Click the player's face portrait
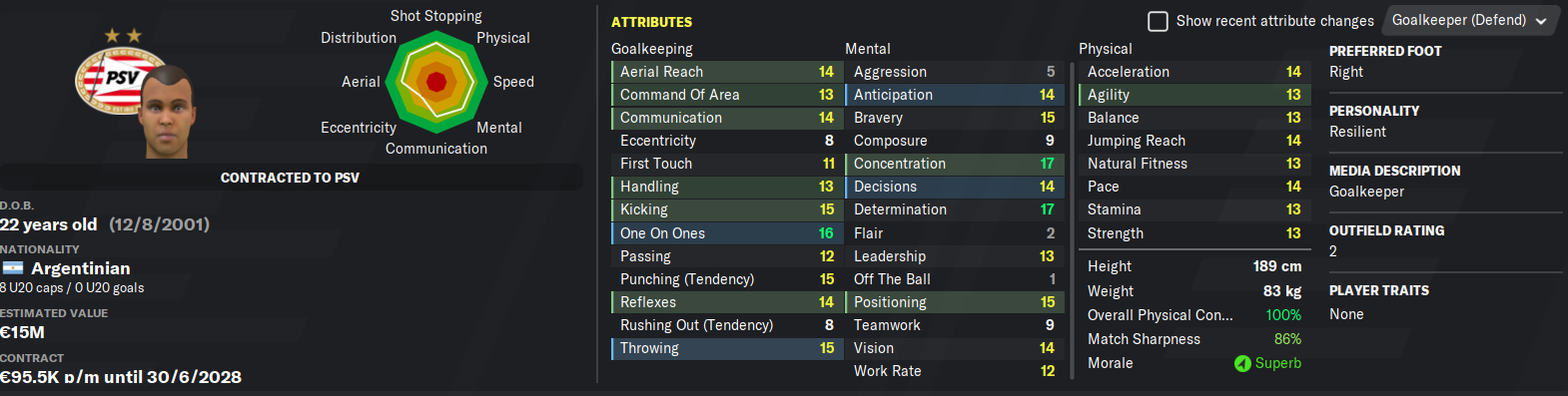 (166, 111)
